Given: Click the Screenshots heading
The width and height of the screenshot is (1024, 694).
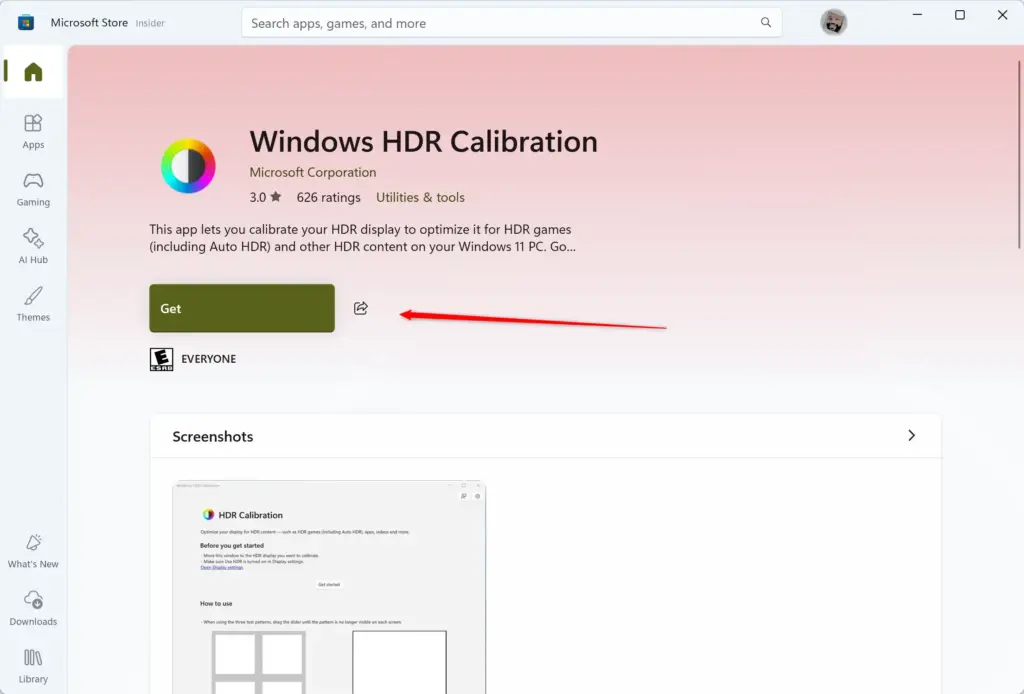Looking at the screenshot, I should tap(213, 437).
